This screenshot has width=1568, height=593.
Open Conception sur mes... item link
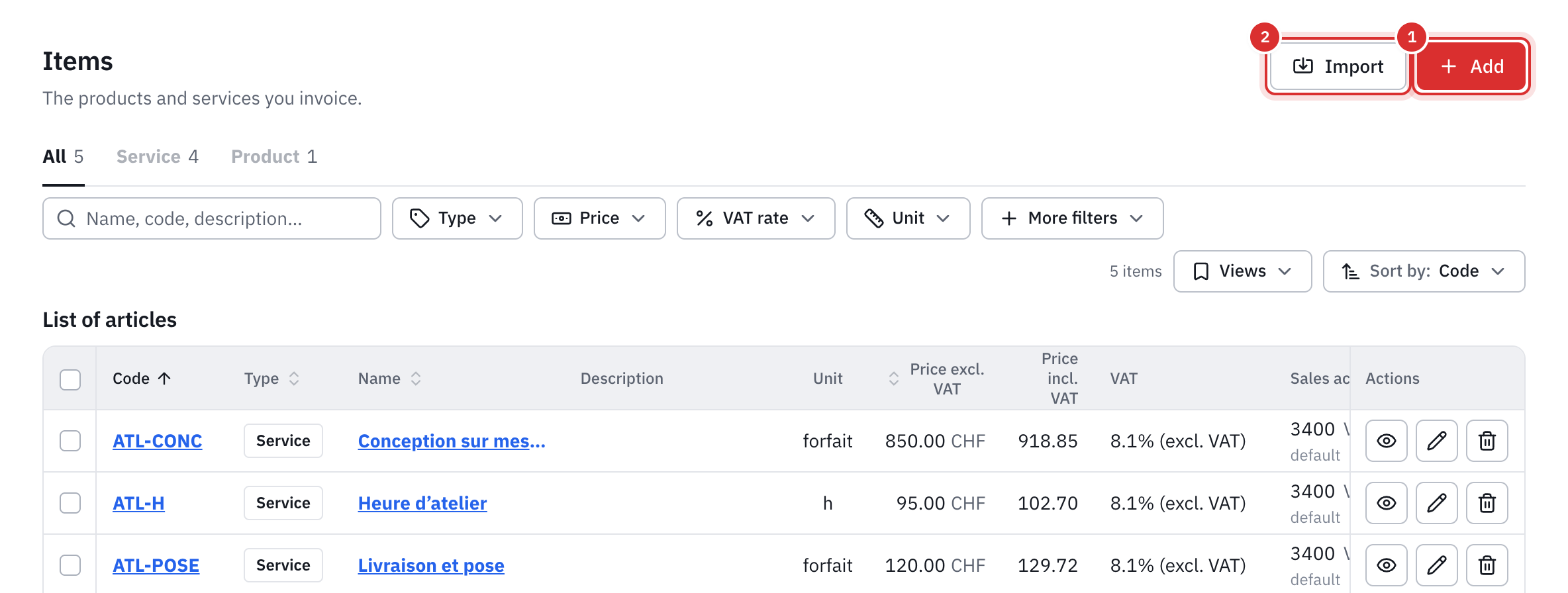click(452, 441)
